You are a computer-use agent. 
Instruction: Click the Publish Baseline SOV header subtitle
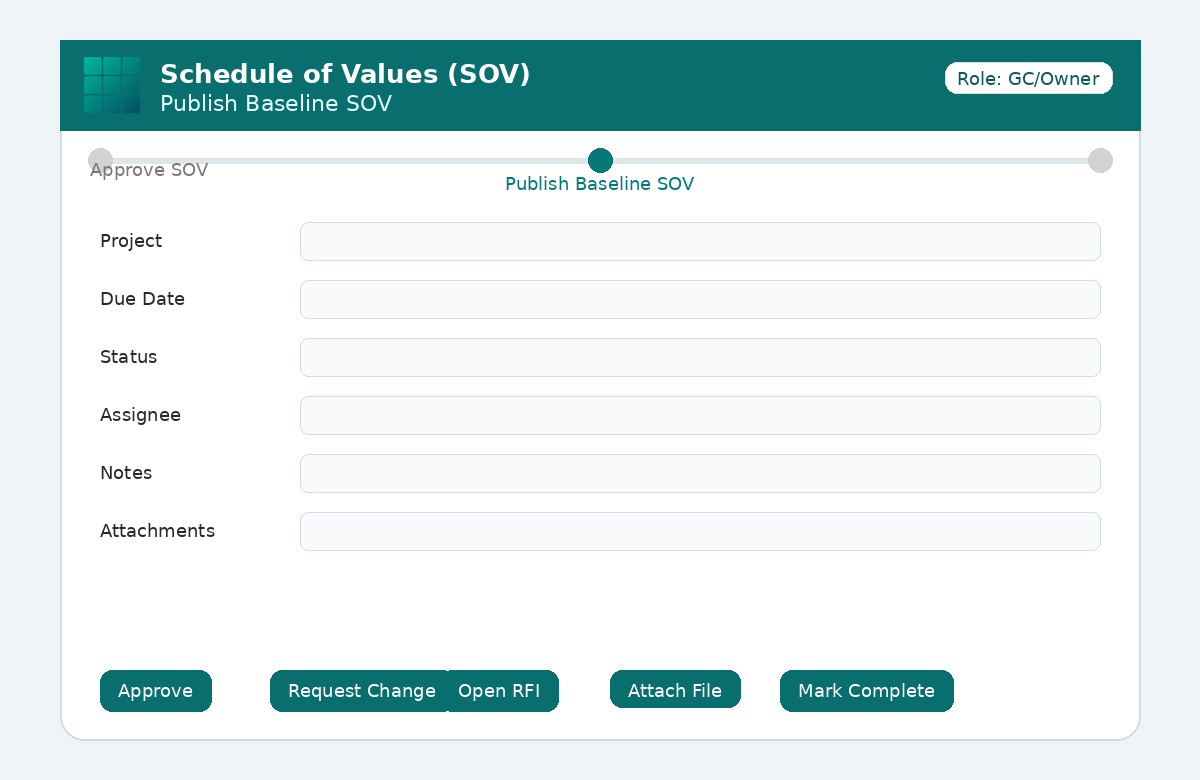point(276,104)
